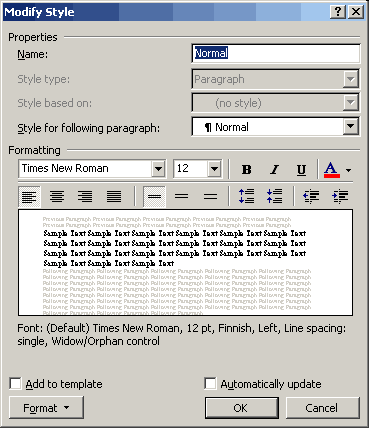Toggle Bold formatting button
Image resolution: width=369 pixels, height=428 pixels.
(x=247, y=169)
